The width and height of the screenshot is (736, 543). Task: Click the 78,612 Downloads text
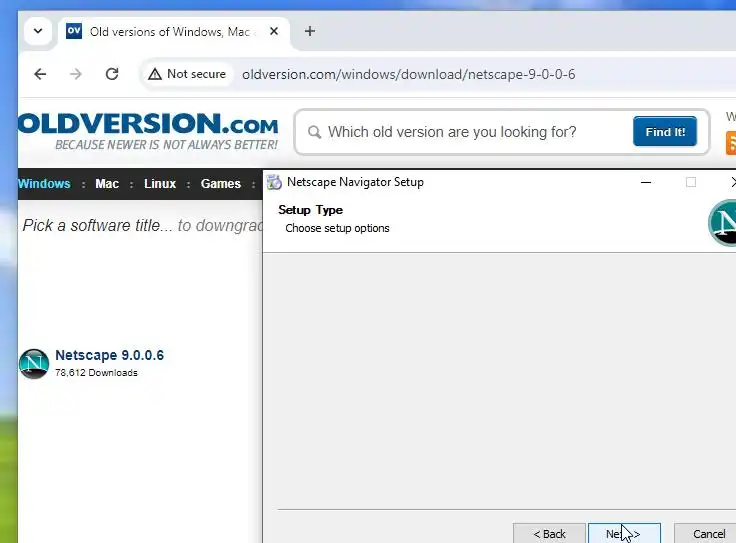tap(96, 373)
